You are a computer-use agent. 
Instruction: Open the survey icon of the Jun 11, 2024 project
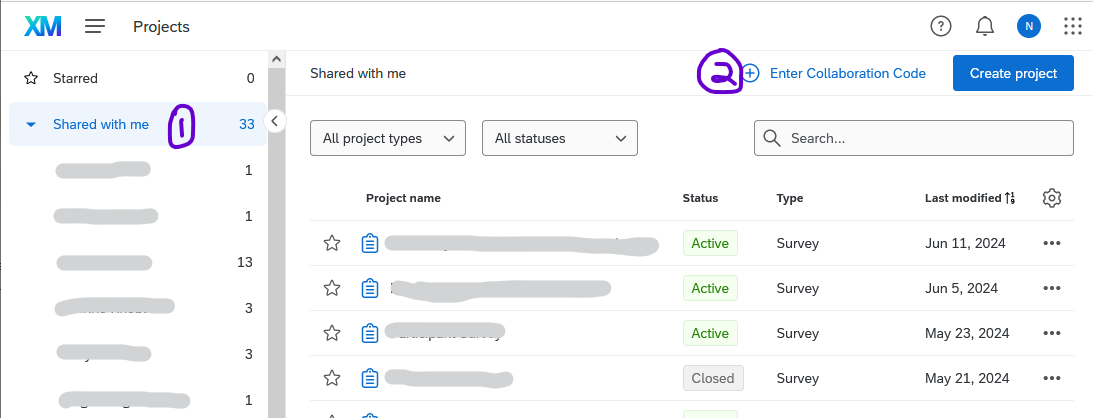[370, 243]
